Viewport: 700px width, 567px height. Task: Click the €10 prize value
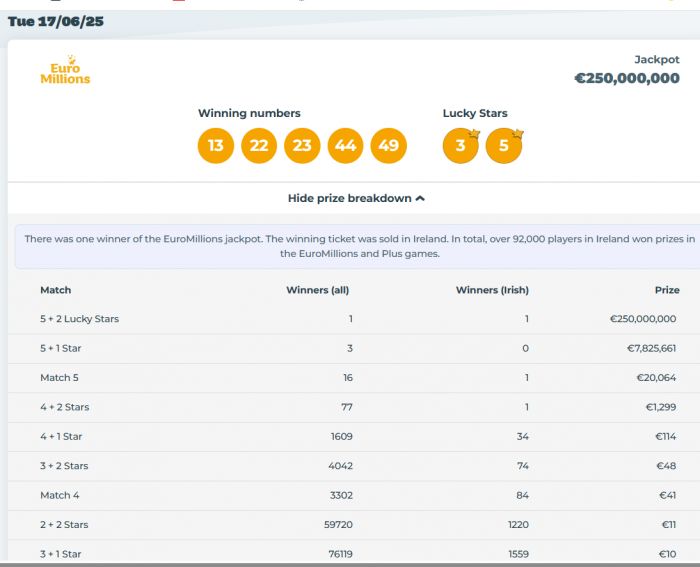tap(667, 554)
